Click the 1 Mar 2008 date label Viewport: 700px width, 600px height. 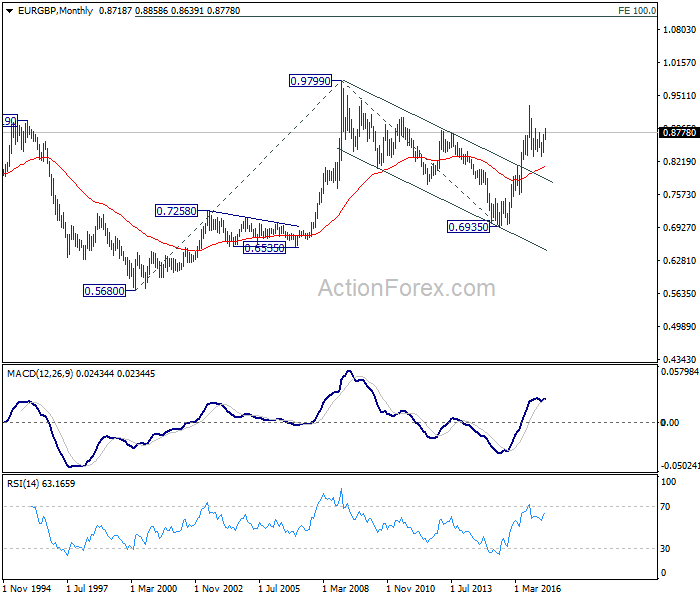click(x=346, y=588)
